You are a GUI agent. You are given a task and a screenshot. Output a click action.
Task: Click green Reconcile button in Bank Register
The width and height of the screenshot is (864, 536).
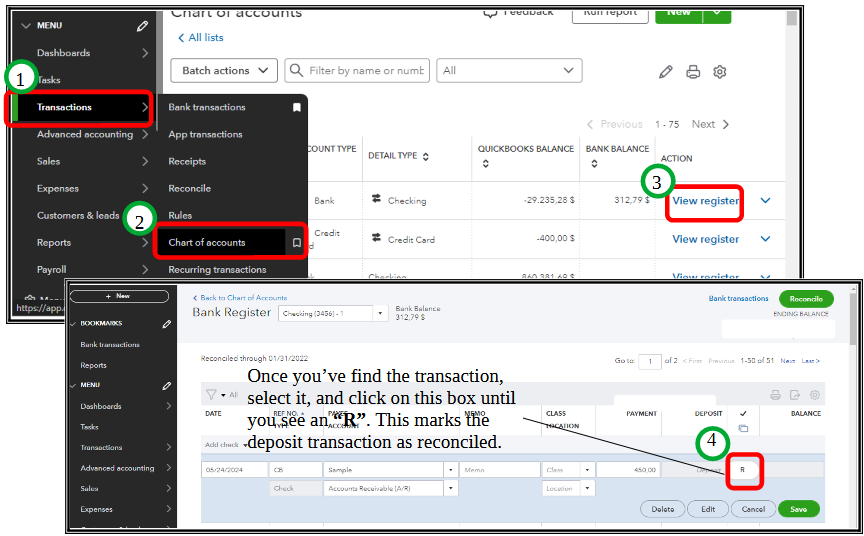click(806, 299)
